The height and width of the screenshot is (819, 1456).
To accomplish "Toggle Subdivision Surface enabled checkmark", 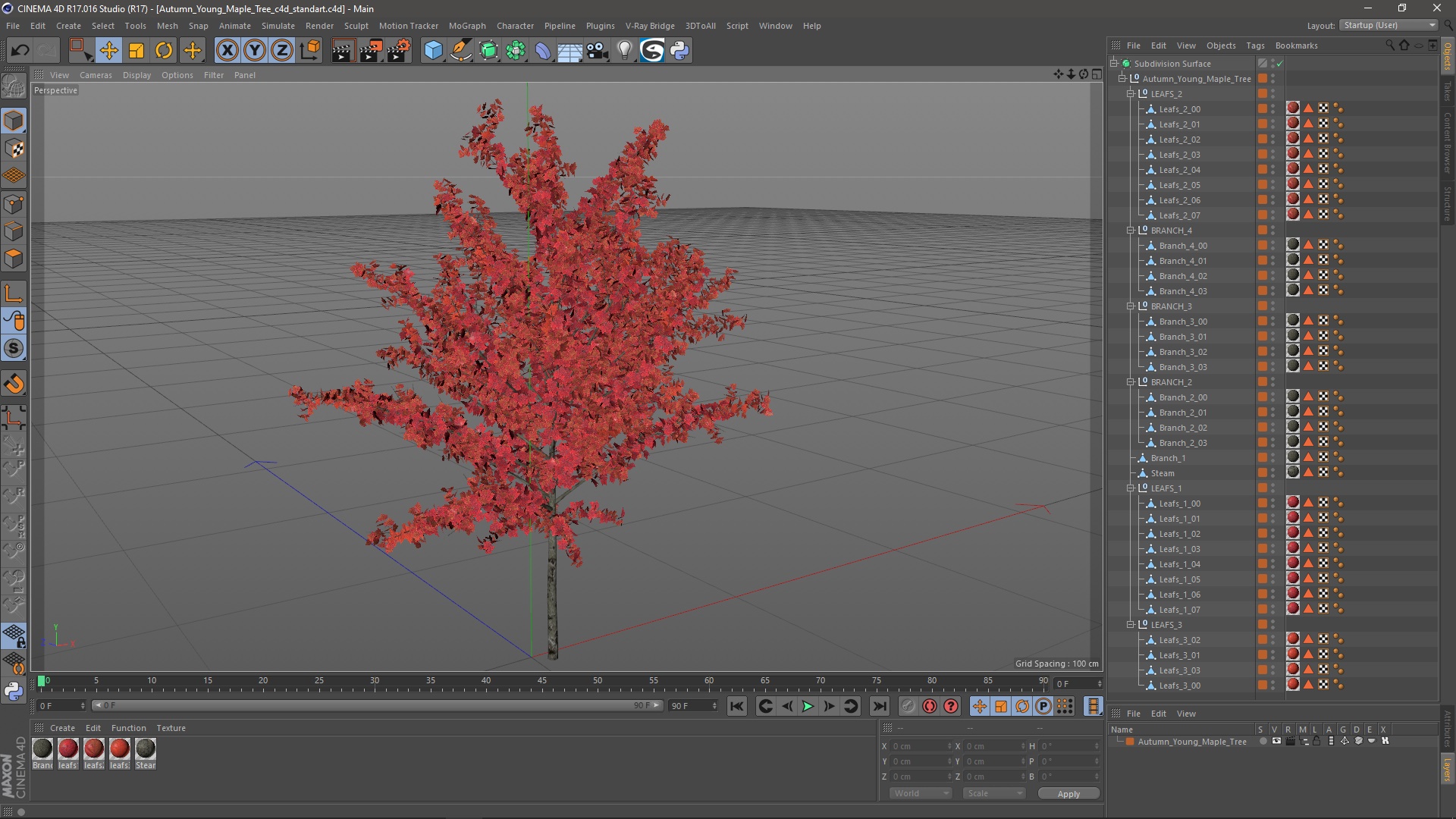I will click(1280, 64).
